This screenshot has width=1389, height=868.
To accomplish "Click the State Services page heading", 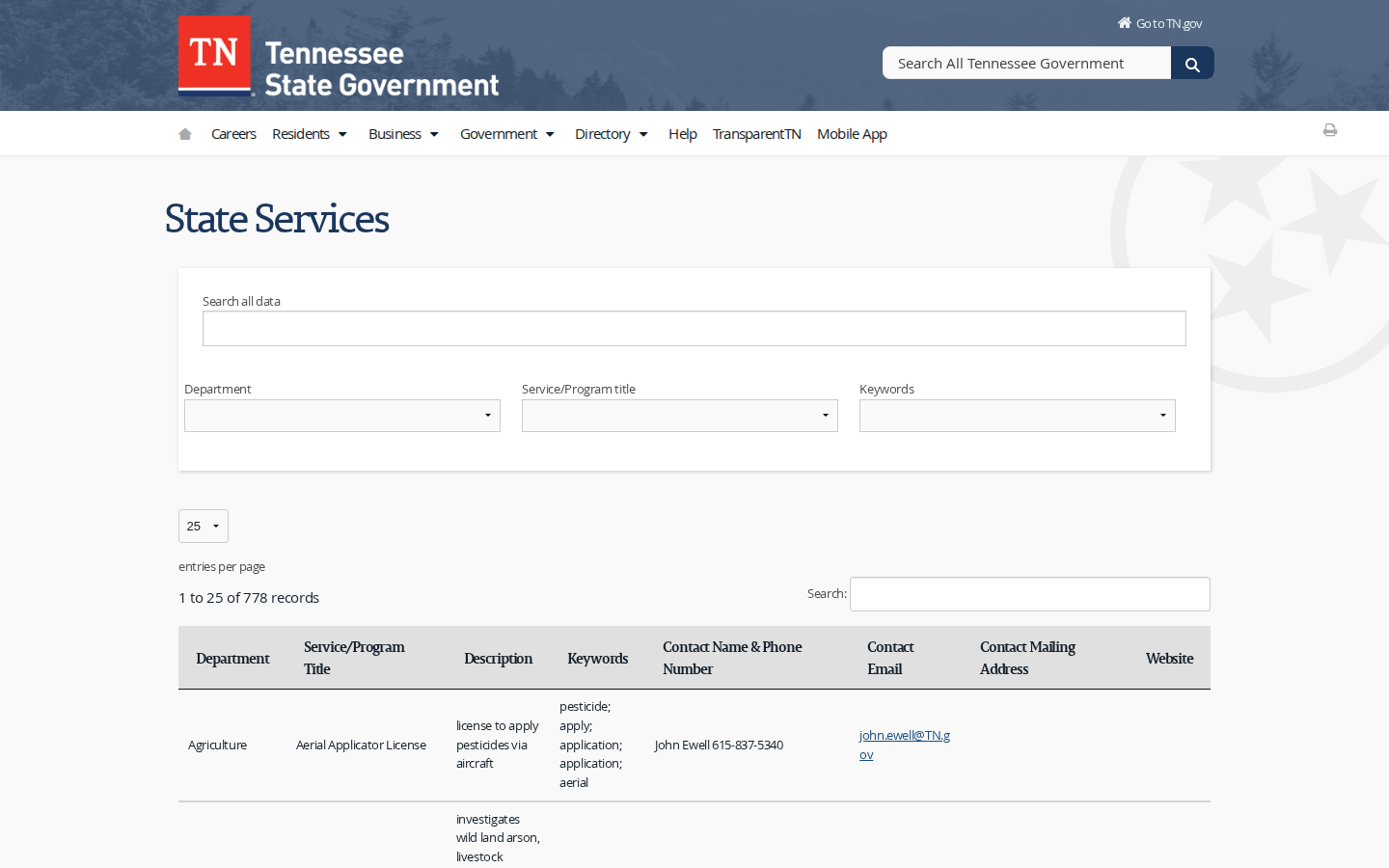I will [x=277, y=219].
